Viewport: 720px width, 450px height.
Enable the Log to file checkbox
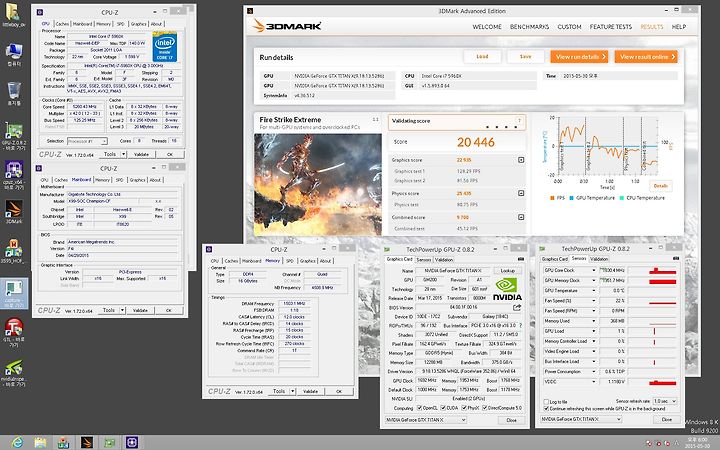(546, 402)
